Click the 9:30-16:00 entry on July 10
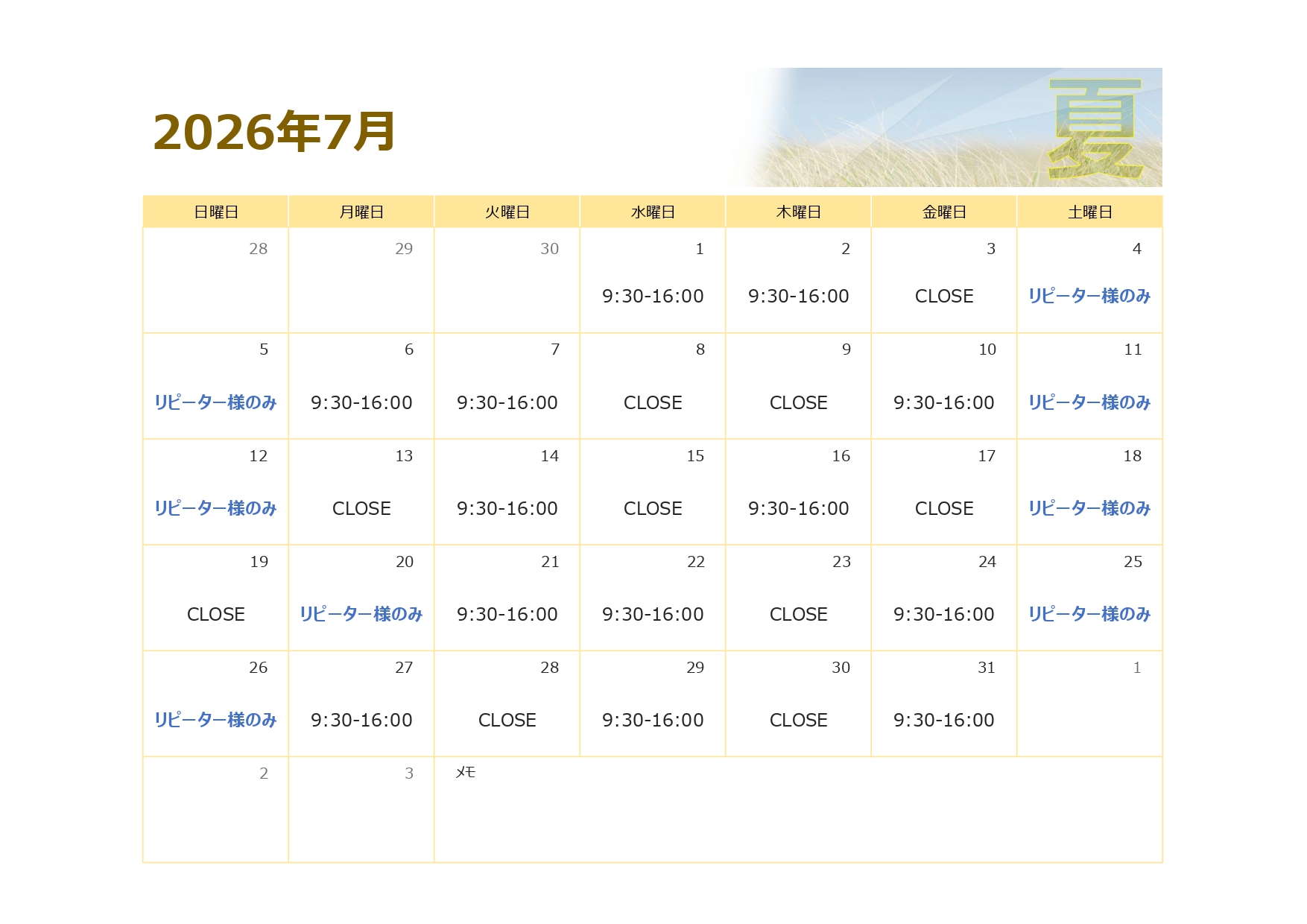Image resolution: width=1307 pixels, height=924 pixels. pyautogui.click(x=944, y=403)
